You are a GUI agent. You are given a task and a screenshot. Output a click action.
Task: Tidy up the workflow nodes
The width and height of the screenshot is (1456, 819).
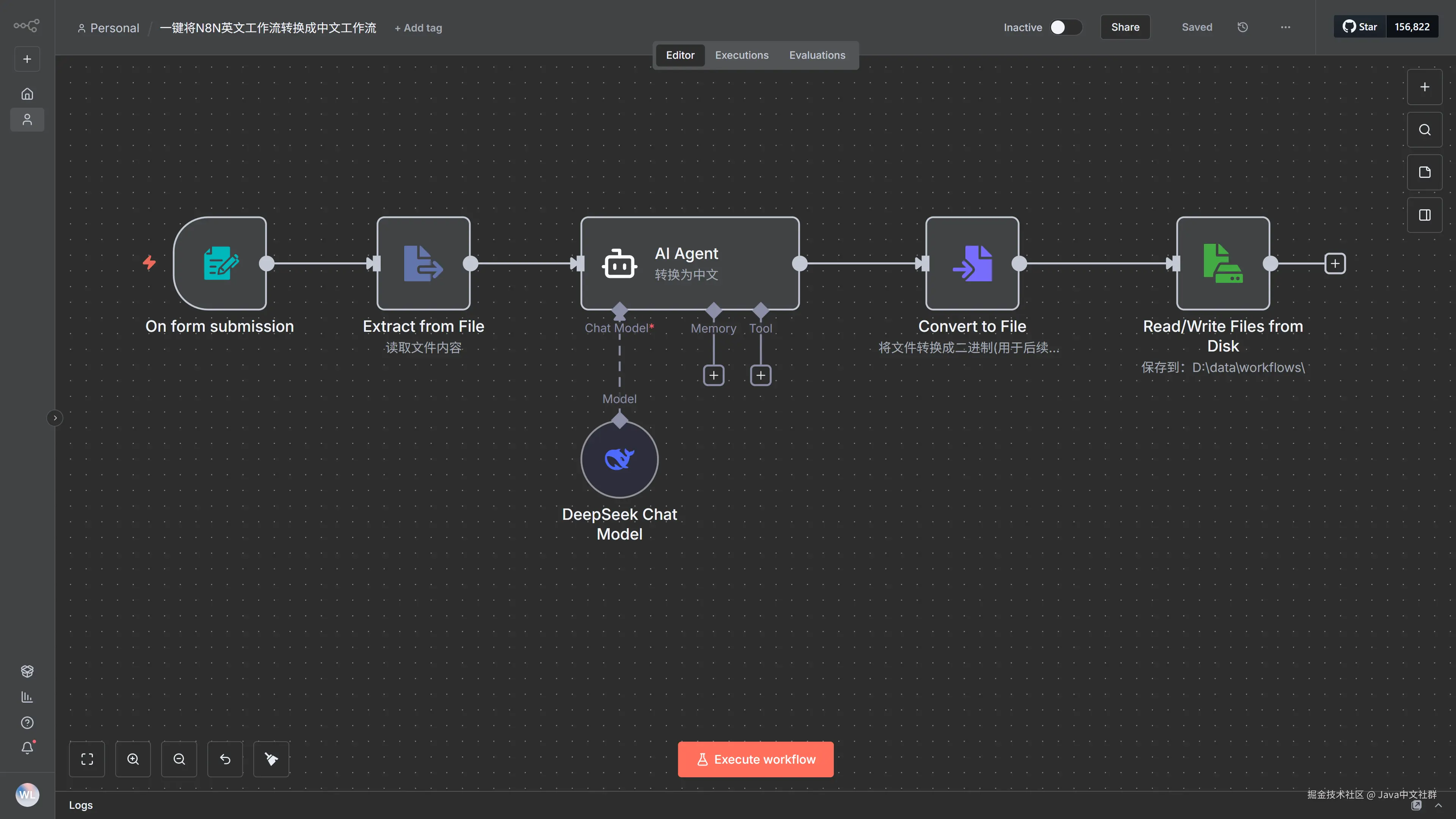[x=271, y=759]
